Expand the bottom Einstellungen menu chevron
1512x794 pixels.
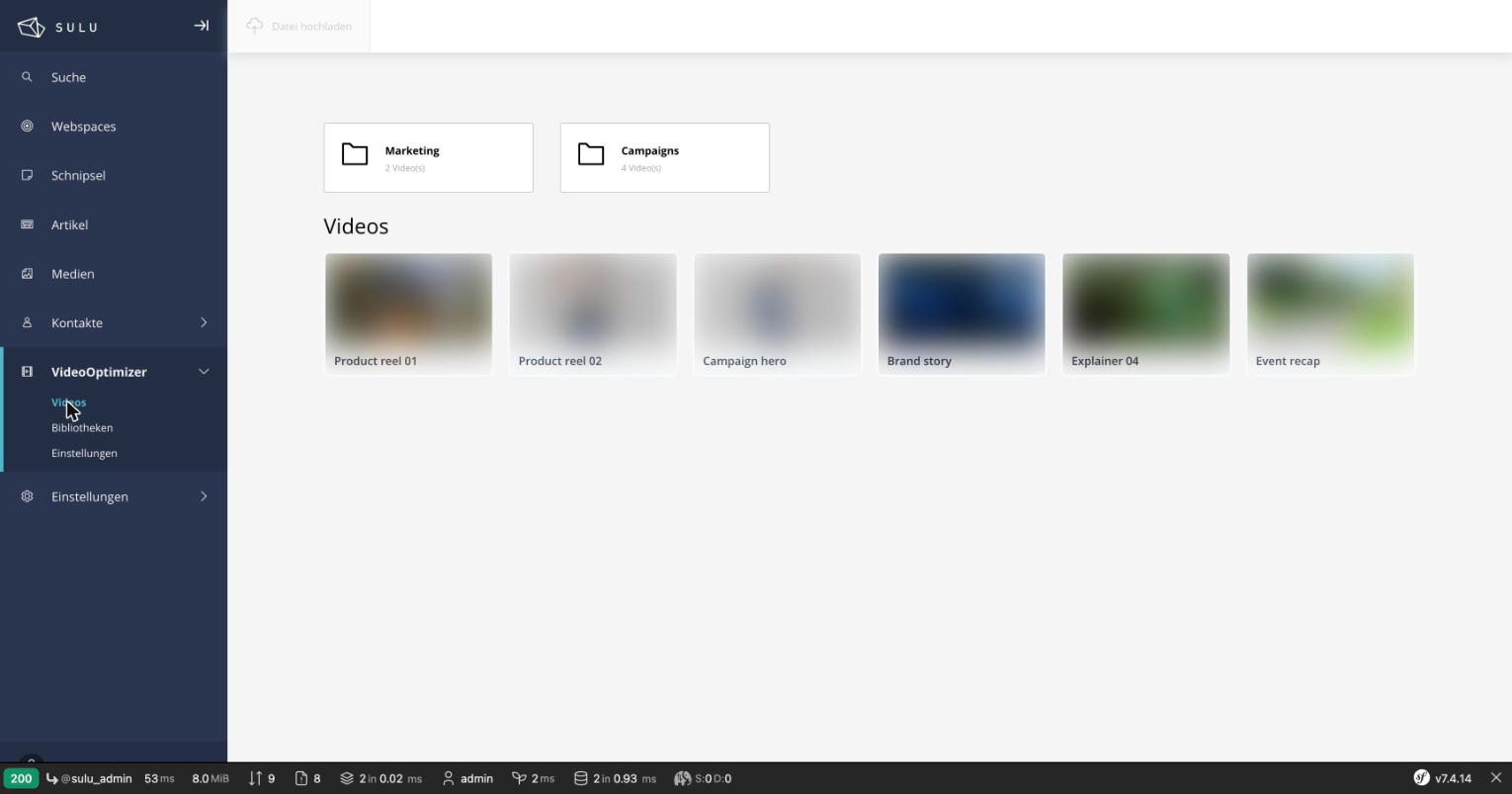click(x=204, y=496)
